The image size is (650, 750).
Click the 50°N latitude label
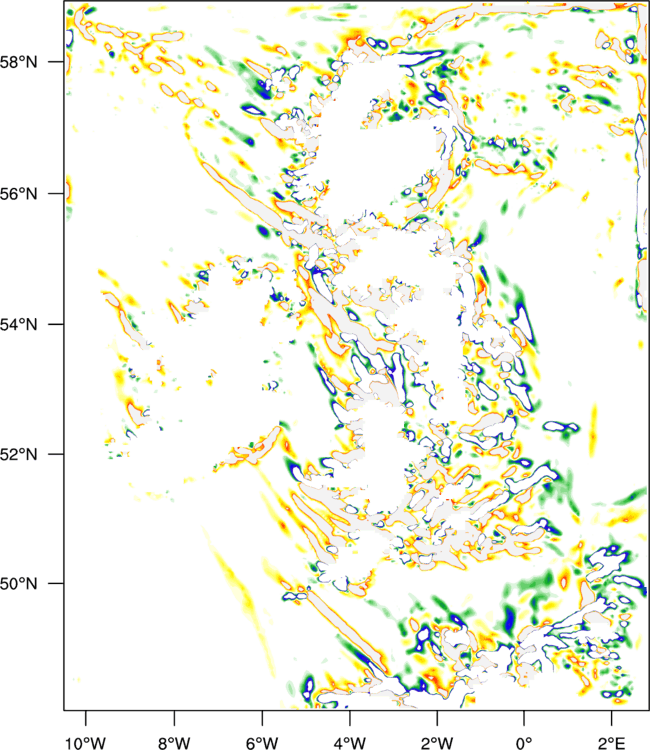tap(19, 584)
